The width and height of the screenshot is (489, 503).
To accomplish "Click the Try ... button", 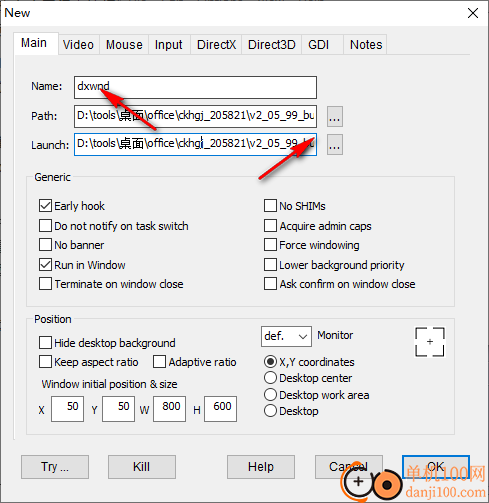I will click(55, 467).
